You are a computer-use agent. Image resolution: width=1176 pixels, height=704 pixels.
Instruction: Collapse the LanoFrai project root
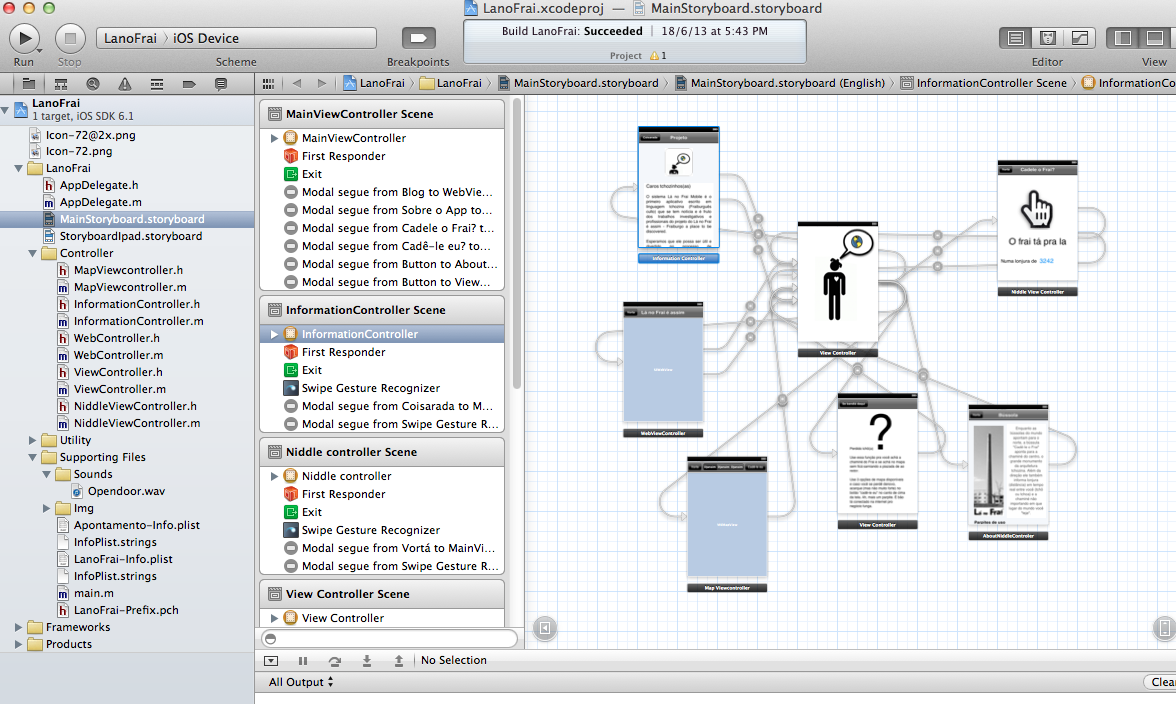(5, 109)
